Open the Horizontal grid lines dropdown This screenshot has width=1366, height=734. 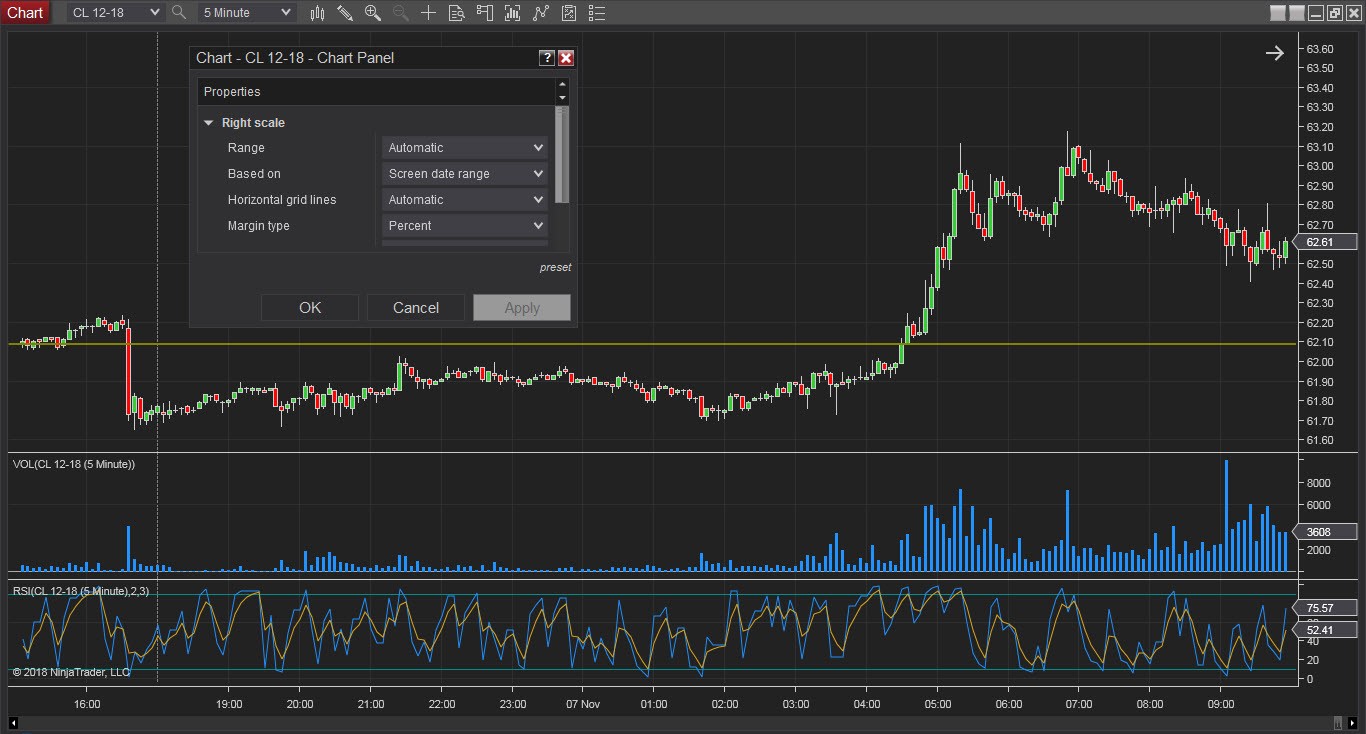click(465, 200)
